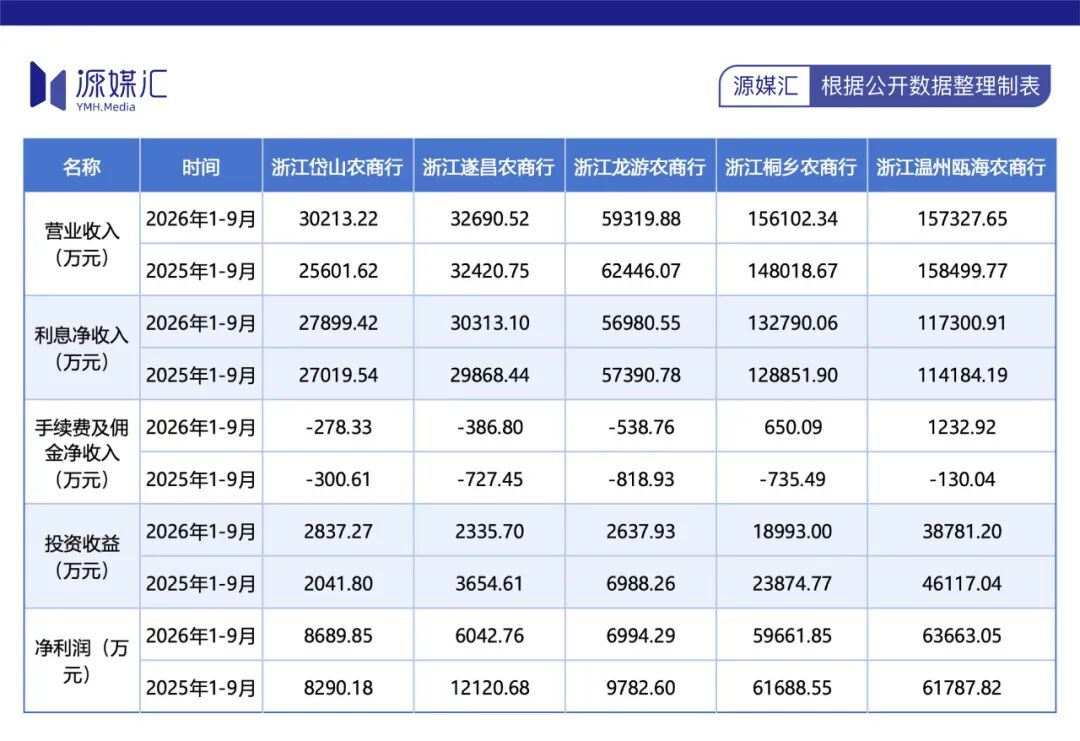
Task: Select the 根据公开数据整理制表 caption
Action: (930, 86)
